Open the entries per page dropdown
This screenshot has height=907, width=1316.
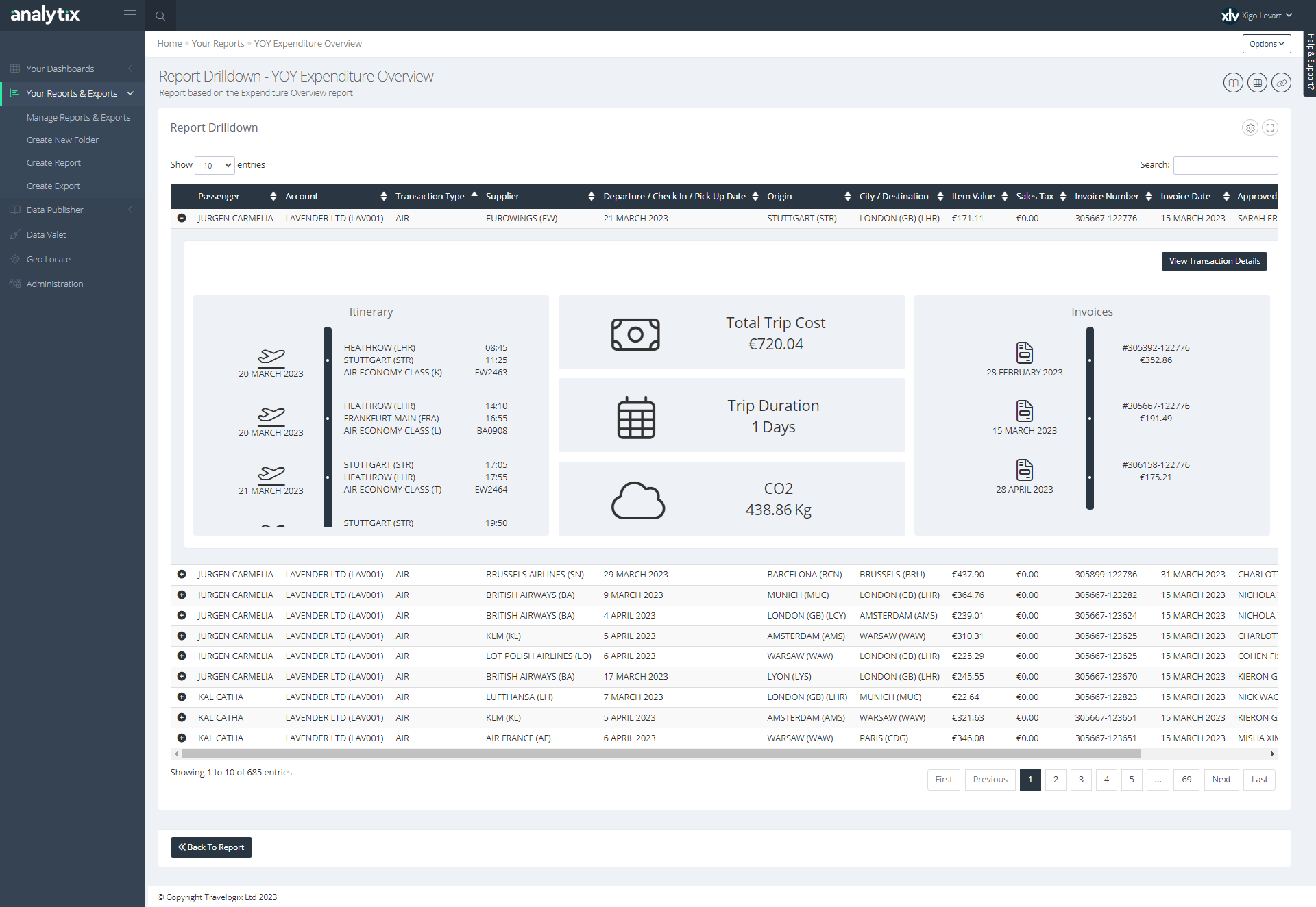(x=215, y=165)
